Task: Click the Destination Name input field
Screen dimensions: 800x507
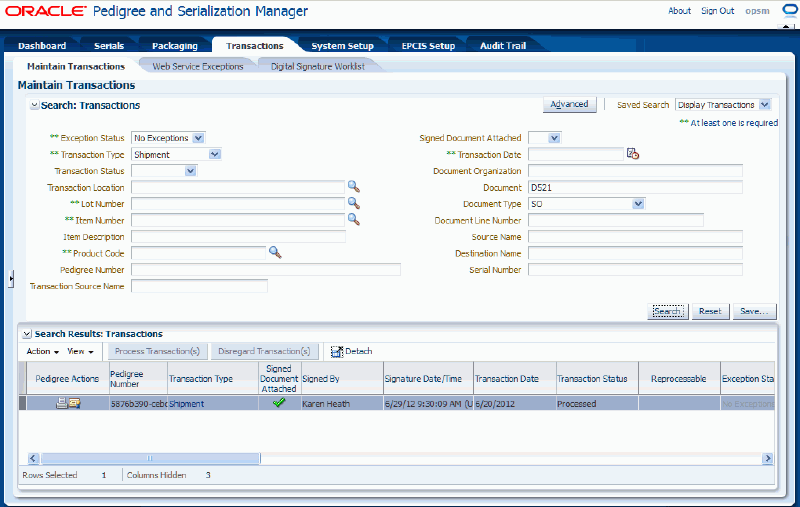Action: click(635, 253)
